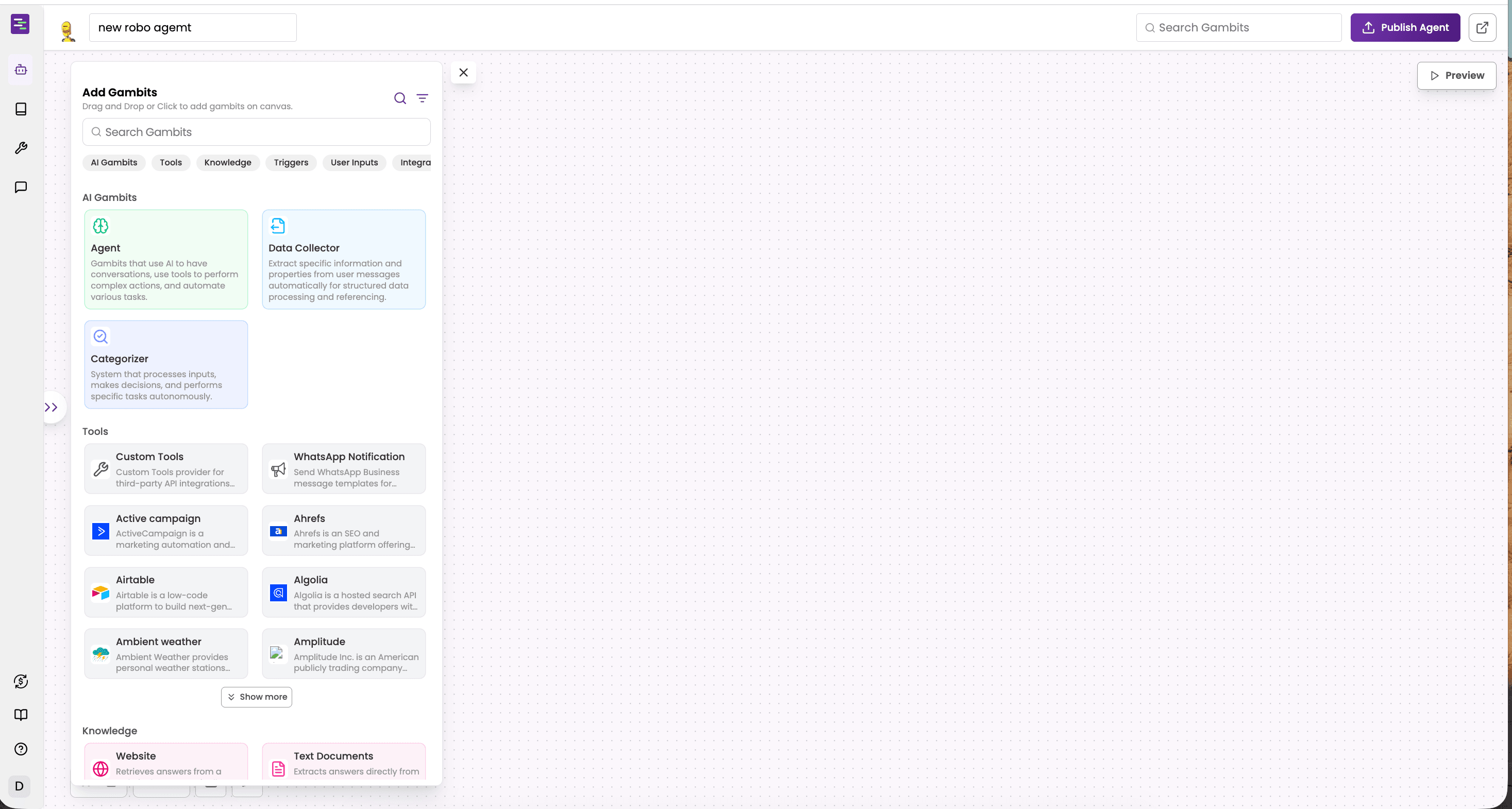Expand tools list with Show more
This screenshot has width=1512, height=809.
pyautogui.click(x=257, y=697)
